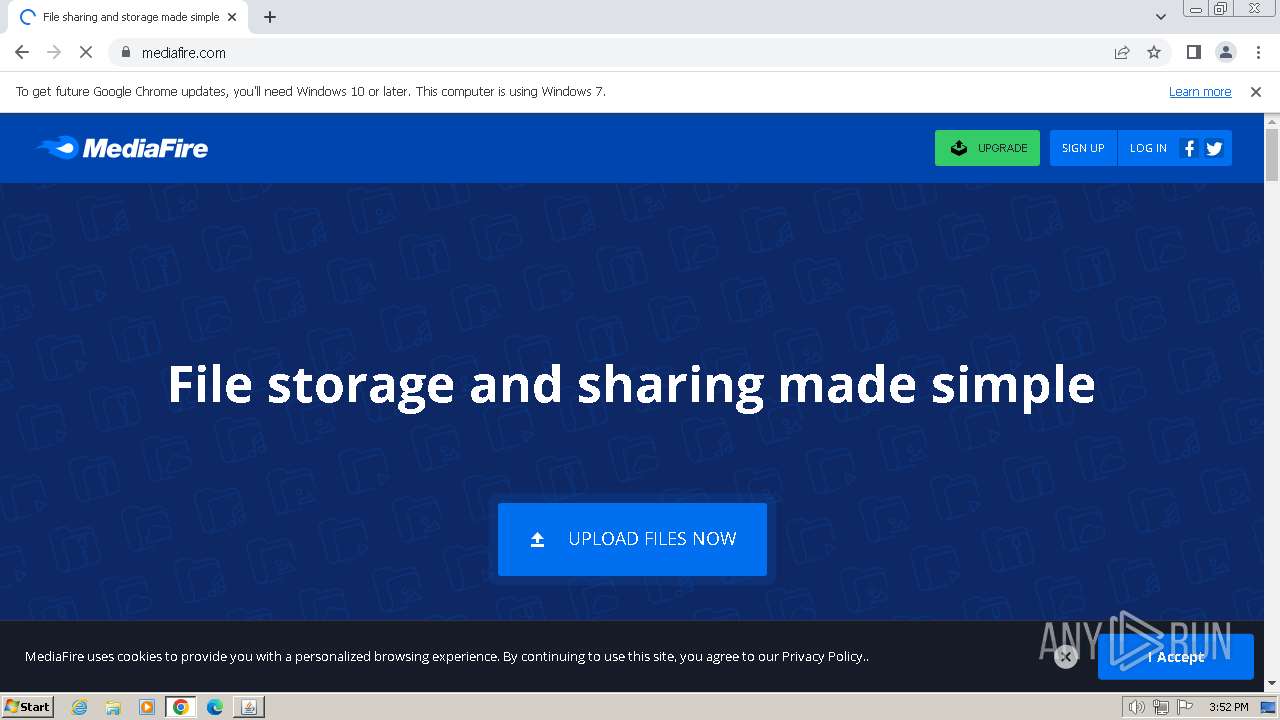
Task: Open the Java app in taskbar
Action: [x=249, y=707]
